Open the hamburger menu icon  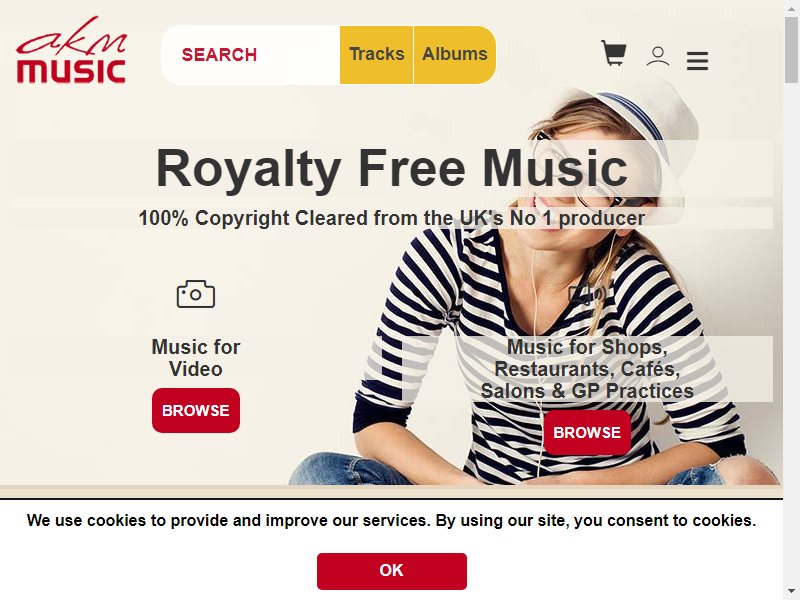click(x=697, y=61)
